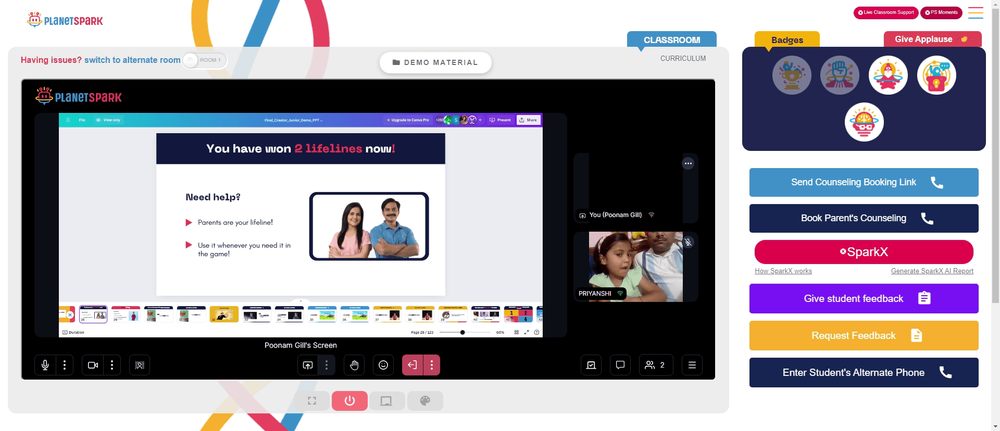Viewport: 1000px width, 431px height.
Task: Show participants list with count 2
Action: 656,365
